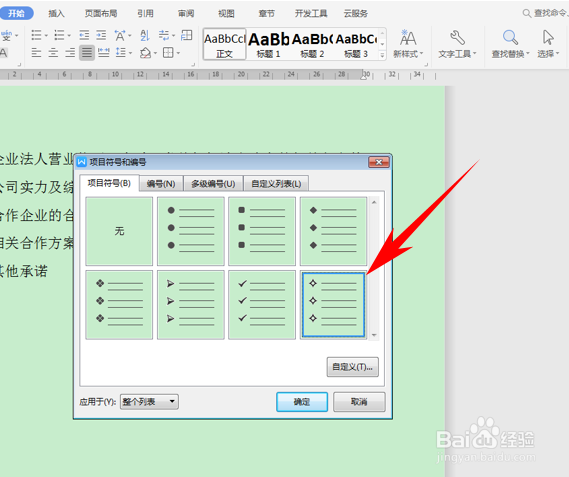Screen dimensions: 569x477
Task: Open the 插入 ribbon tab
Action: pyautogui.click(x=56, y=13)
